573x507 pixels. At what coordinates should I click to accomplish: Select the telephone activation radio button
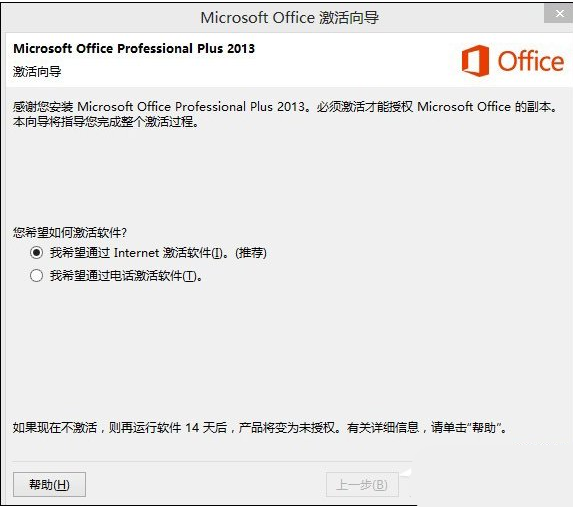coord(37,275)
